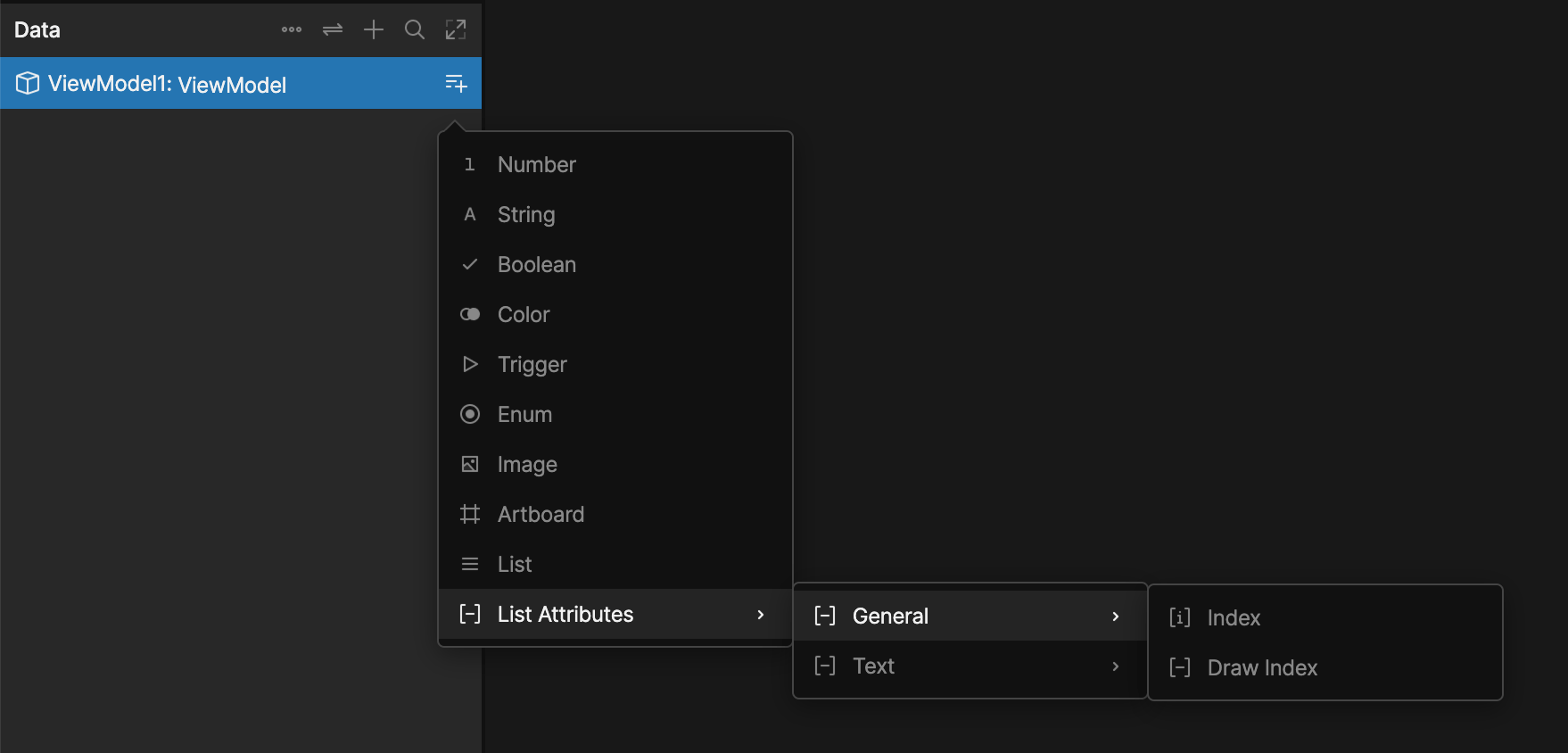Expand the Data panel to full view
The height and width of the screenshot is (753, 1568).
click(456, 29)
